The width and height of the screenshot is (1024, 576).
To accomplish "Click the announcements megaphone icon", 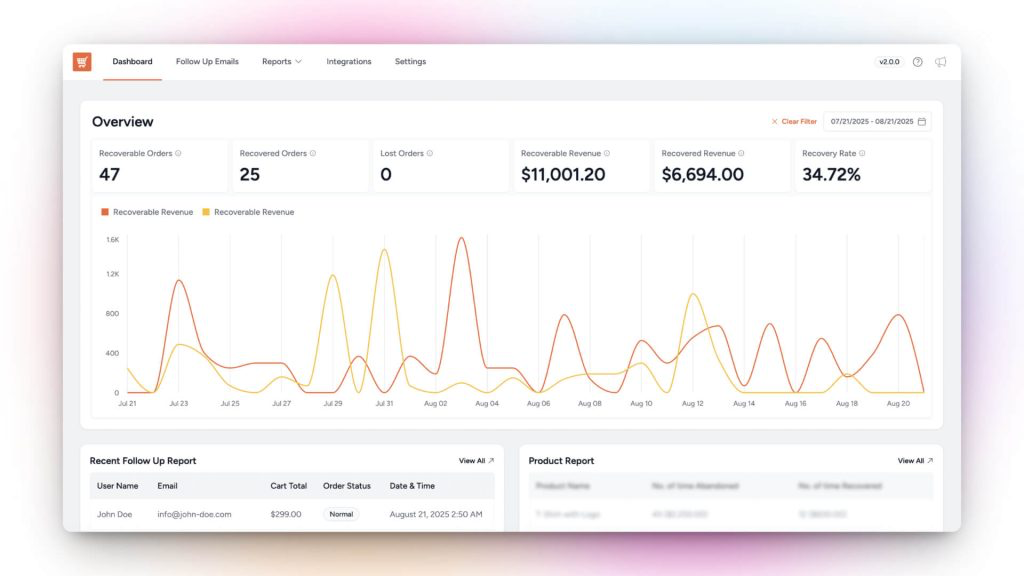I will (x=940, y=61).
